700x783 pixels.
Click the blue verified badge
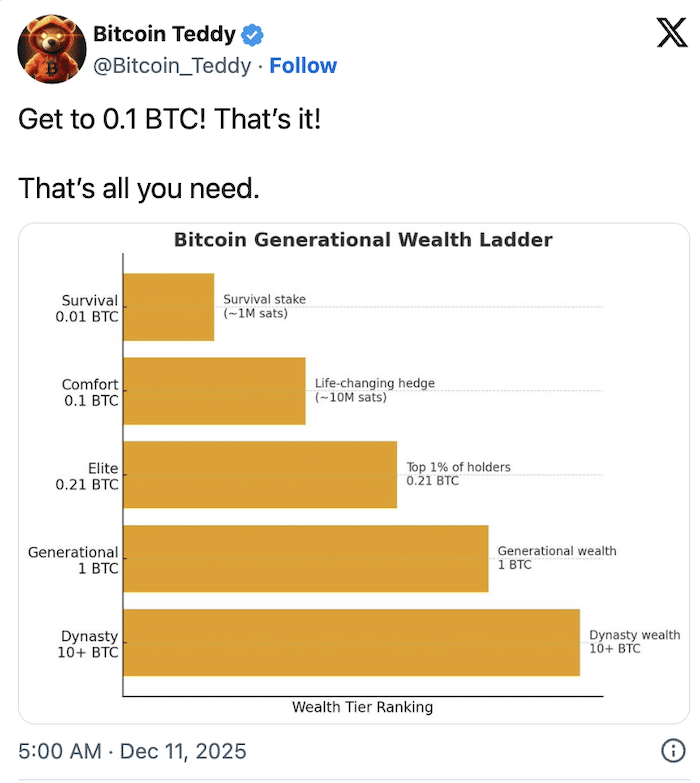pyautogui.click(x=253, y=36)
